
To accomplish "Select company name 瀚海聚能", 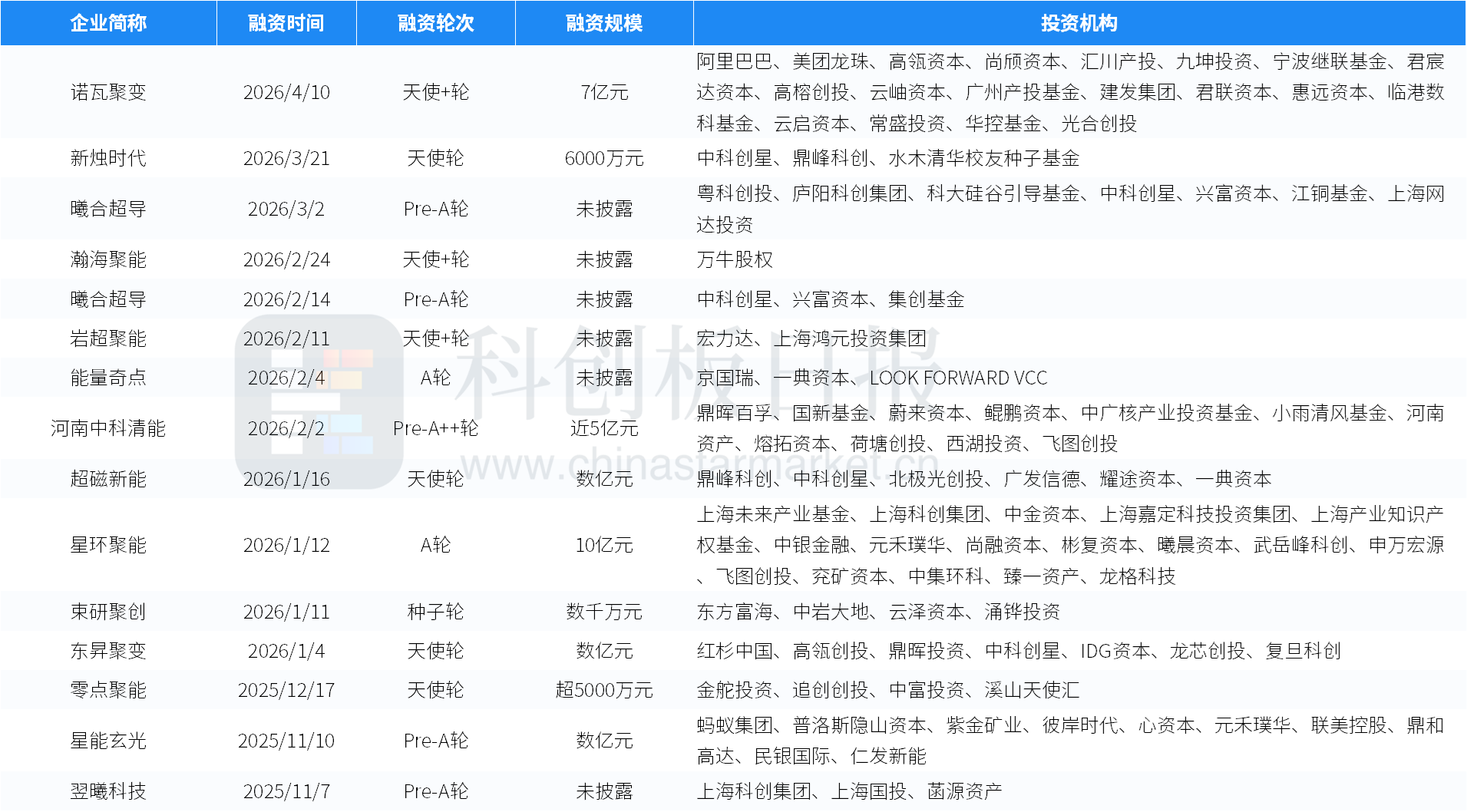I will [x=108, y=259].
